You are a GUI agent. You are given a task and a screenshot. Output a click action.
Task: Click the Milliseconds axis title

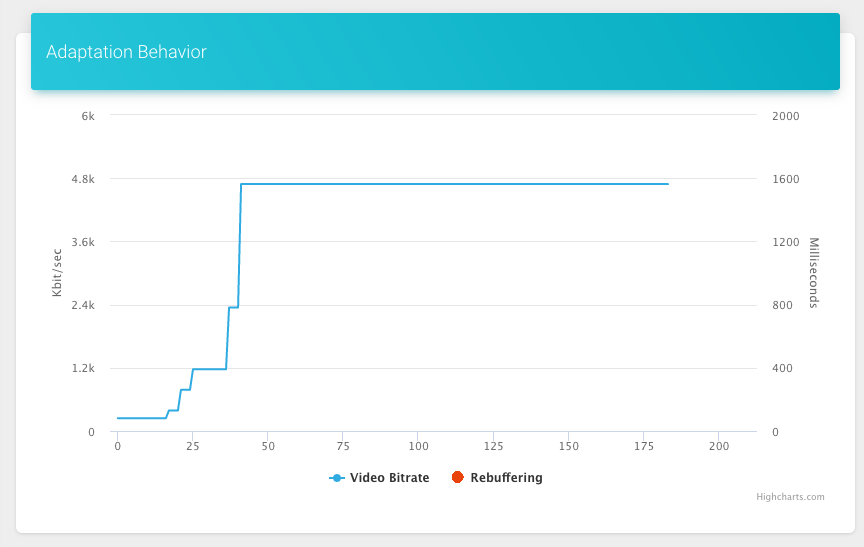(814, 273)
